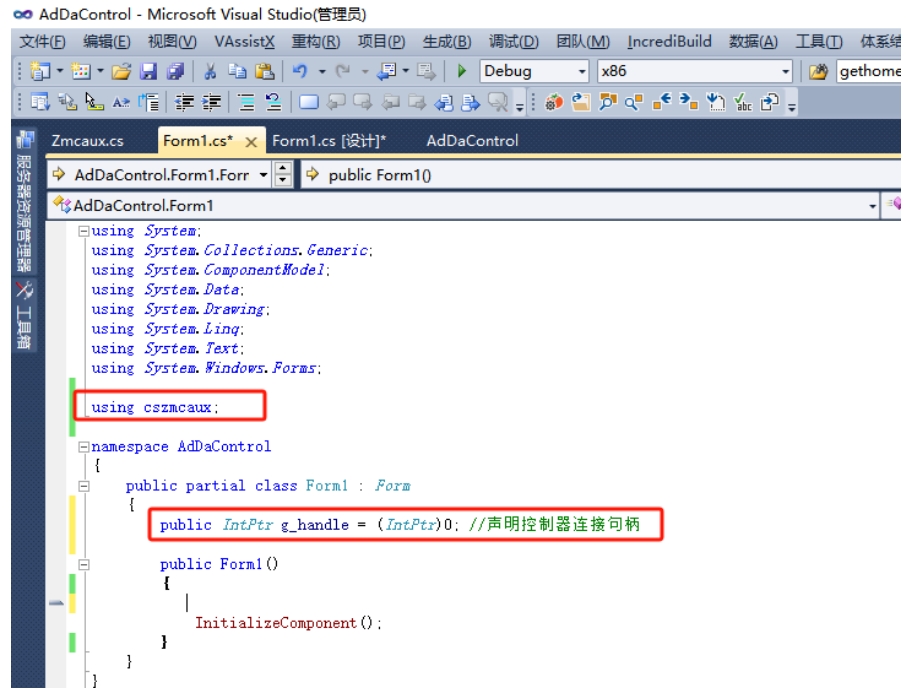Collapse the Form1 class outline
This screenshot has width=910, height=699.
tap(84, 486)
